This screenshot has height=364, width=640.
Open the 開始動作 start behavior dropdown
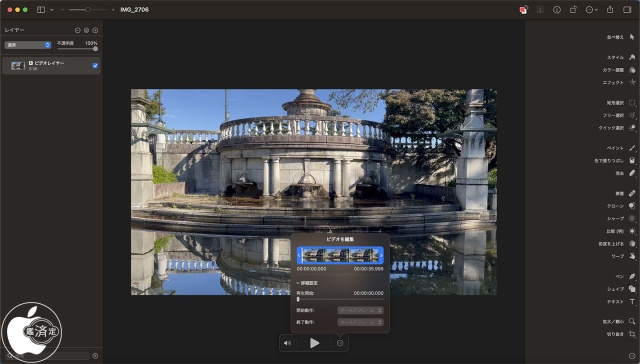click(360, 310)
